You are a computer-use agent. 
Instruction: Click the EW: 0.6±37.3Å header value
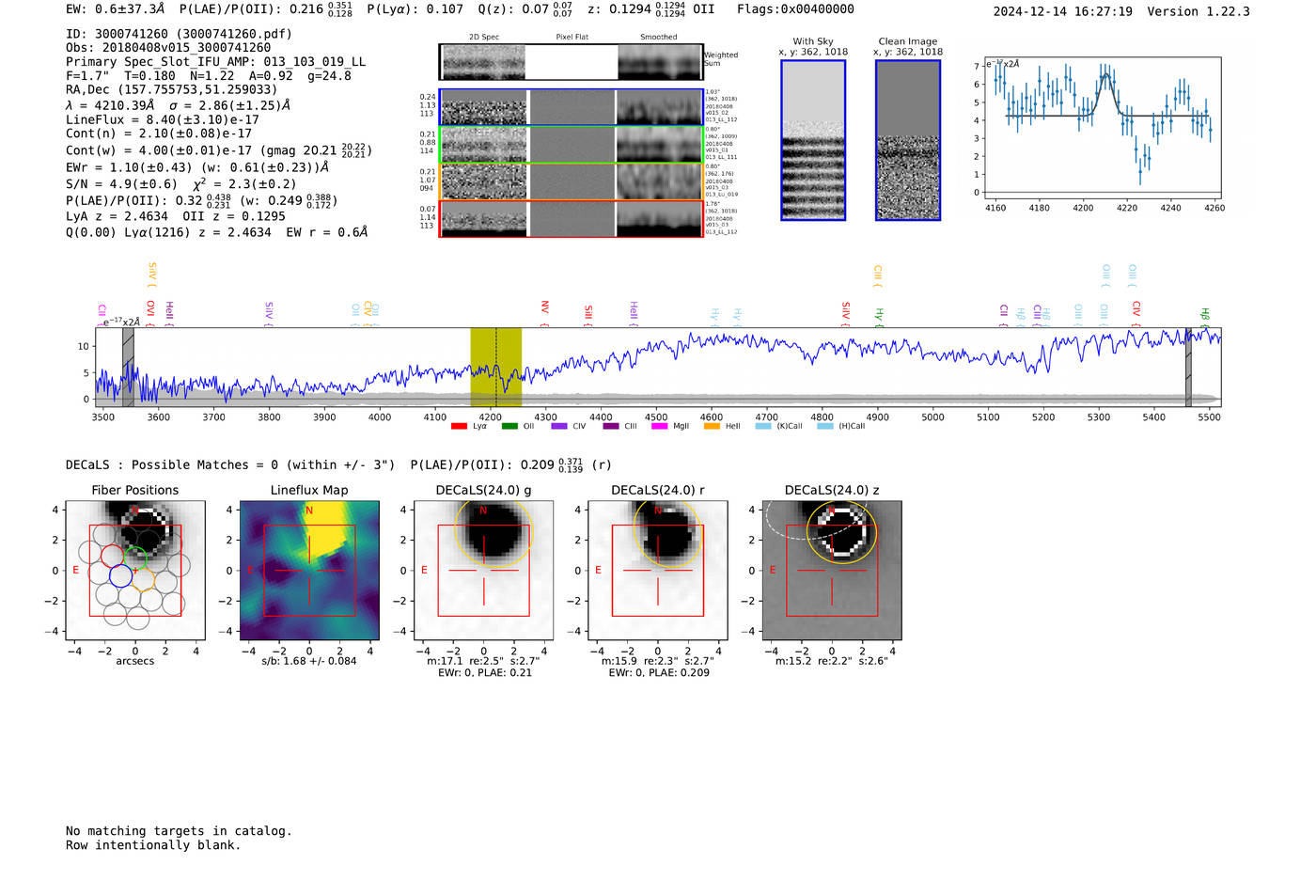coord(115,8)
